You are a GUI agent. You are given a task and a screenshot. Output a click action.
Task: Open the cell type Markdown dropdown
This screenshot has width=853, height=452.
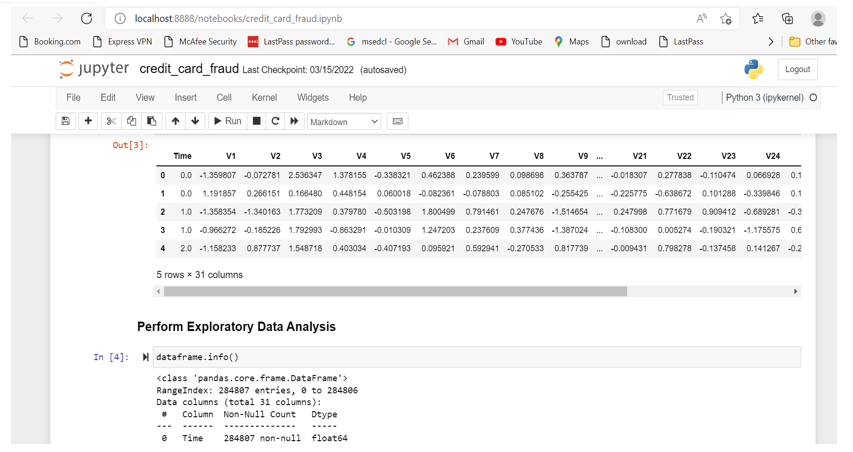pyautogui.click(x=344, y=121)
